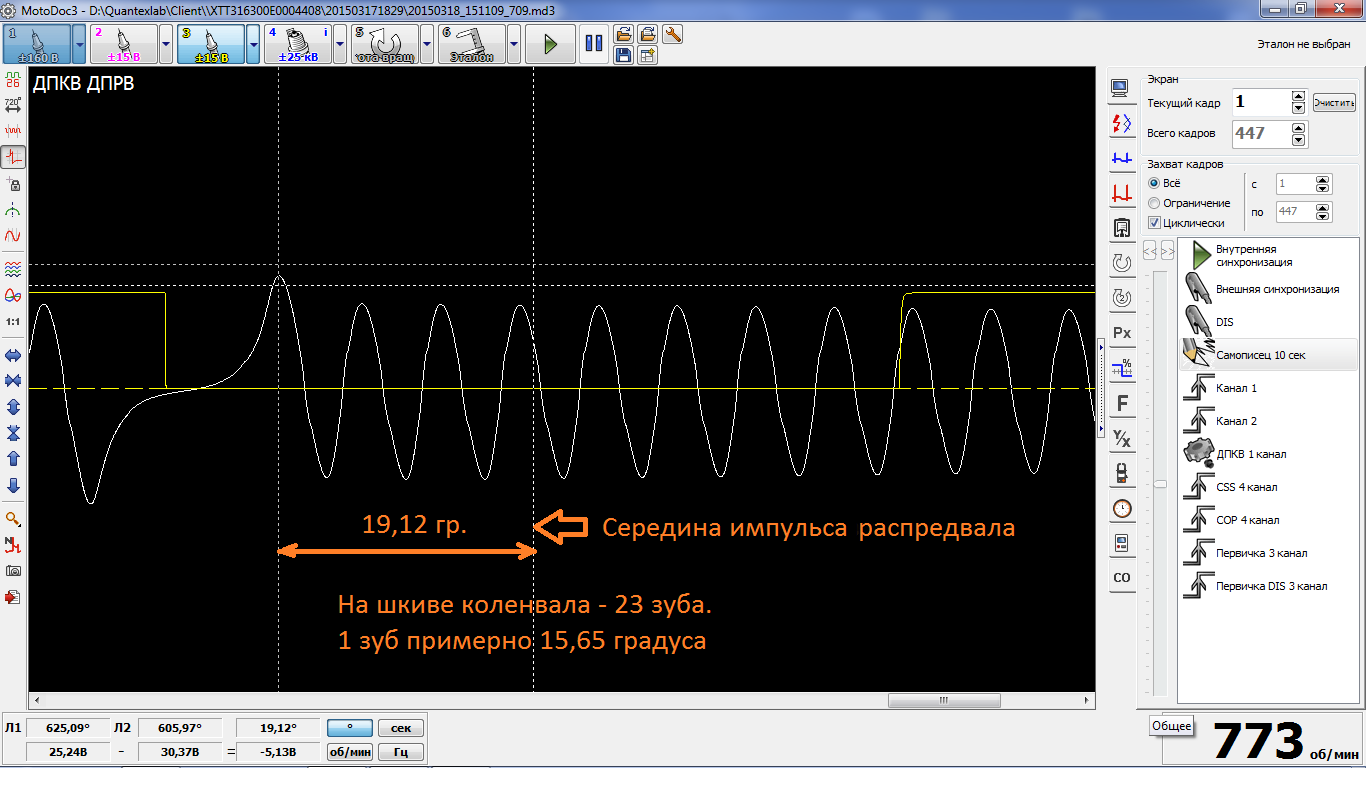Viewport: 1366px width, 800px height.
Task: Toggle the Циклически checkbox
Action: coord(1154,223)
